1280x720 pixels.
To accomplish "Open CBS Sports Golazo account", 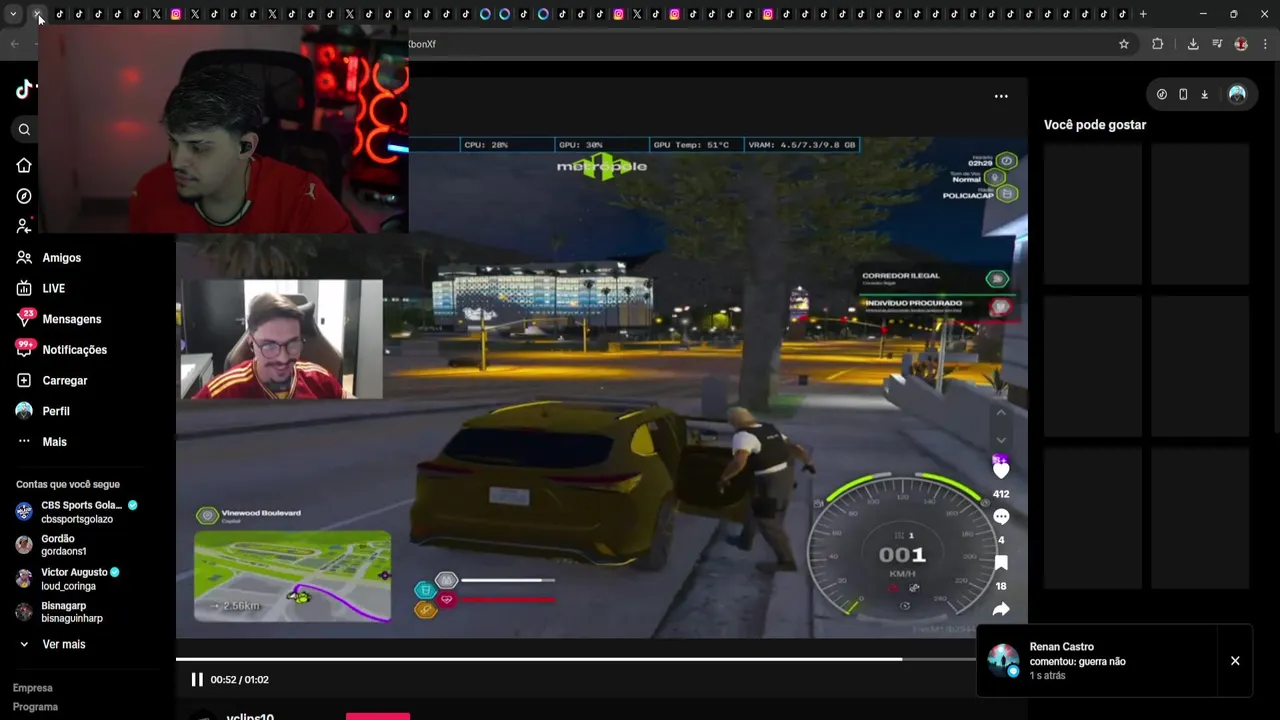I will click(77, 512).
